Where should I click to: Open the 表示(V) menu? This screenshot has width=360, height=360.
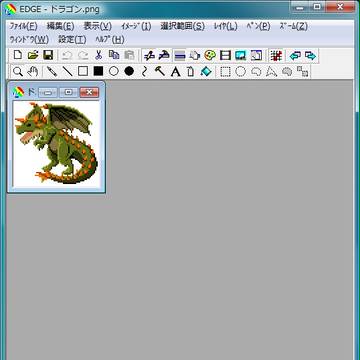[97, 26]
